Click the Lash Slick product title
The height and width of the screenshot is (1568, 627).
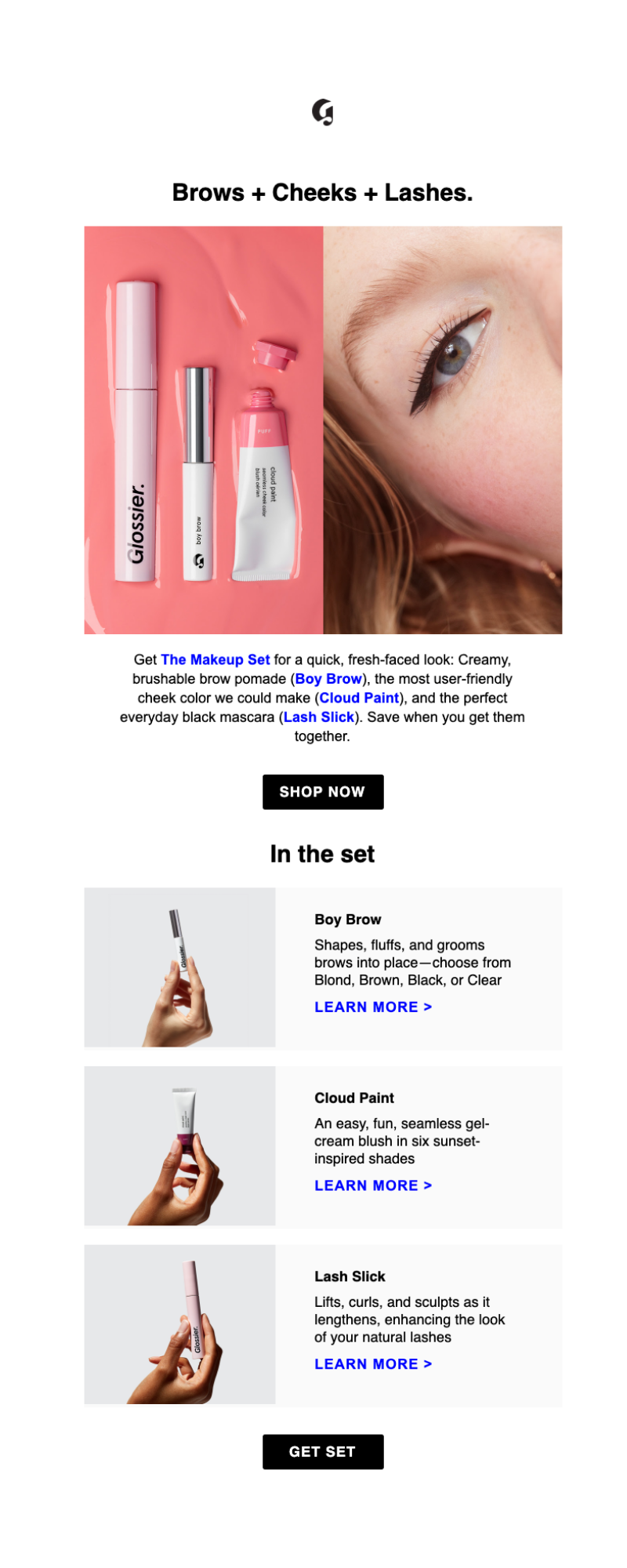click(x=350, y=1277)
